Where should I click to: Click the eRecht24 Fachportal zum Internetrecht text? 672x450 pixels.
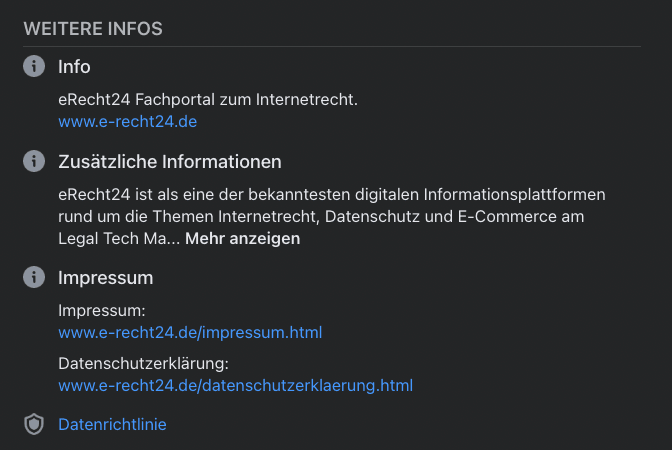[208, 100]
